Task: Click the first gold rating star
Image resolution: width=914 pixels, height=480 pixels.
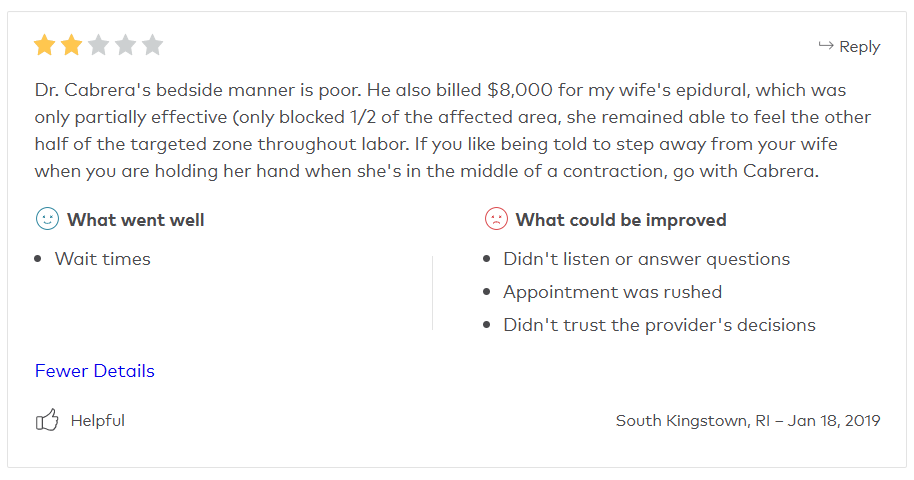Action: coord(45,45)
